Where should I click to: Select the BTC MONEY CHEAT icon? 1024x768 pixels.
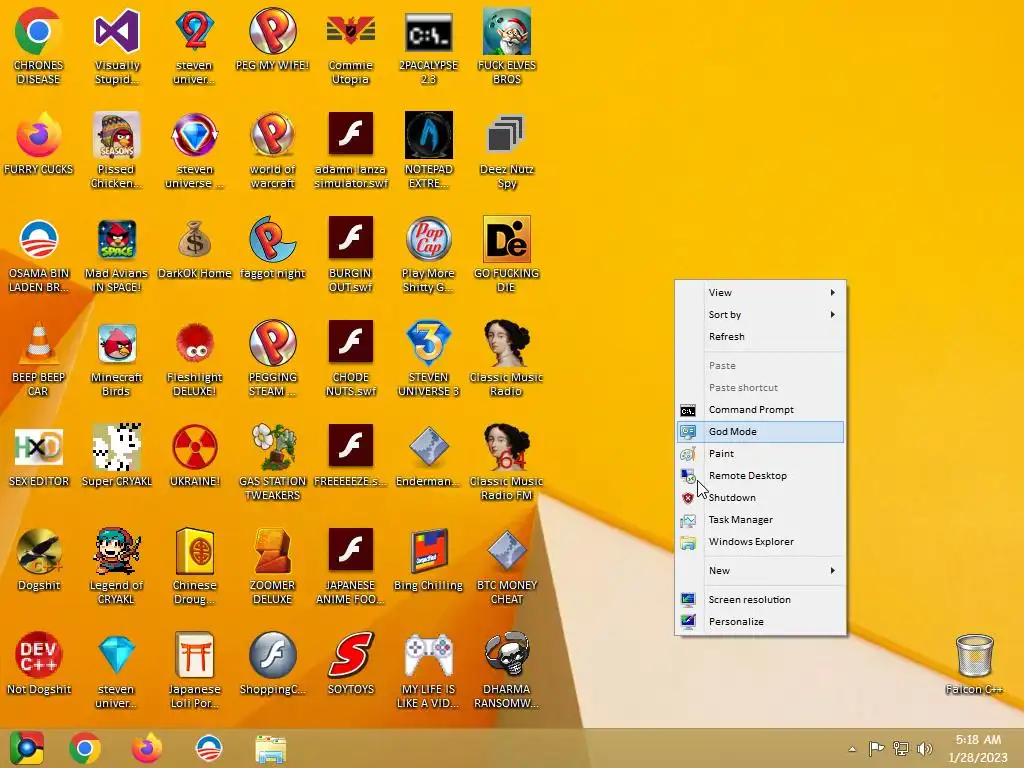(x=507, y=566)
